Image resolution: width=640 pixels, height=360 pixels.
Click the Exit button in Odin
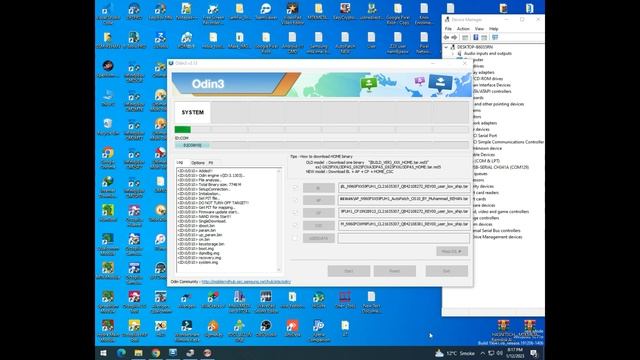[x=447, y=271]
